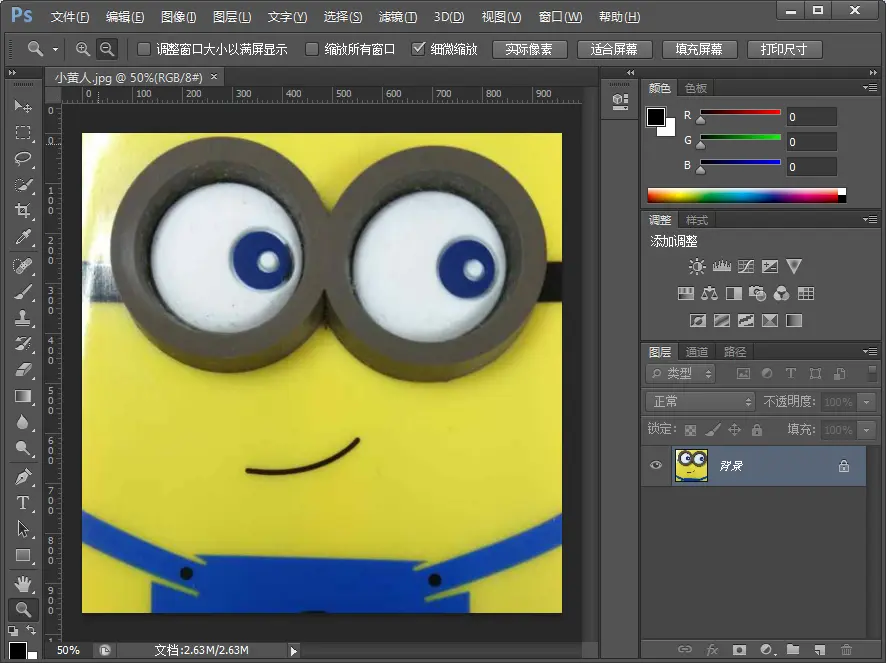The height and width of the screenshot is (663, 886).
Task: Select the Lasso tool
Action: click(23, 159)
